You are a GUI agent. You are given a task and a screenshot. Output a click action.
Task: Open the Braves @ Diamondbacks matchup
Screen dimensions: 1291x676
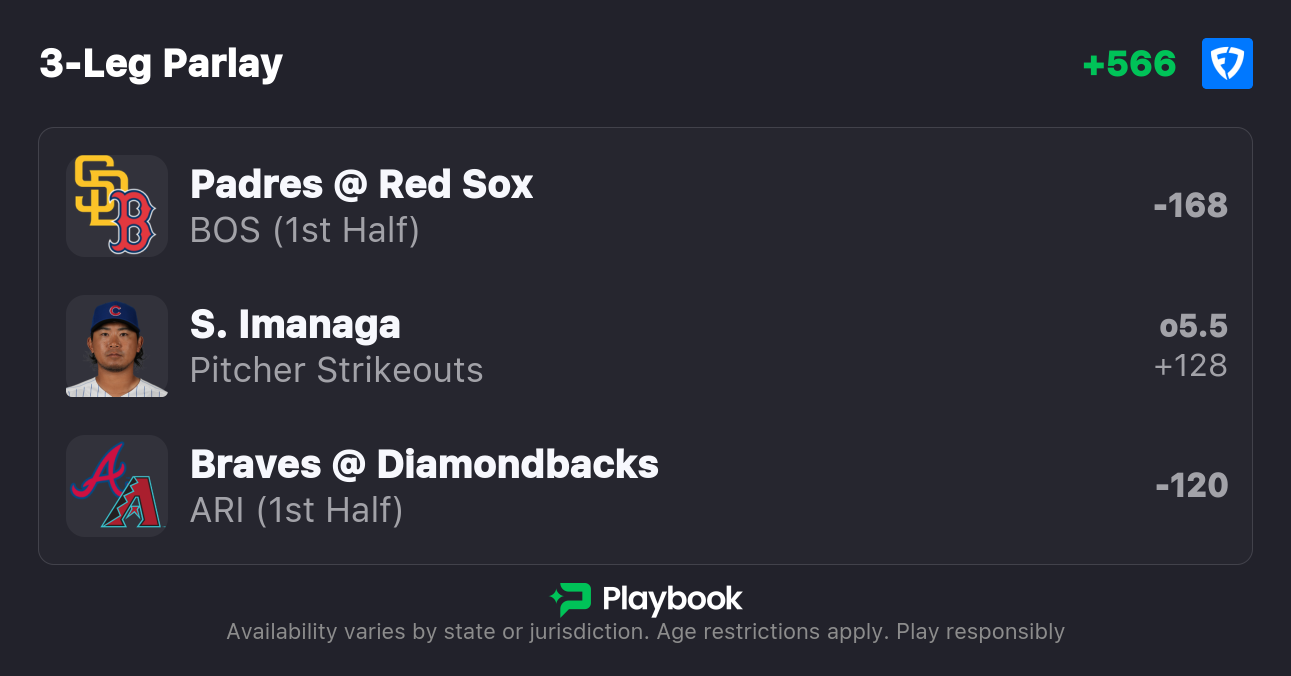click(424, 465)
